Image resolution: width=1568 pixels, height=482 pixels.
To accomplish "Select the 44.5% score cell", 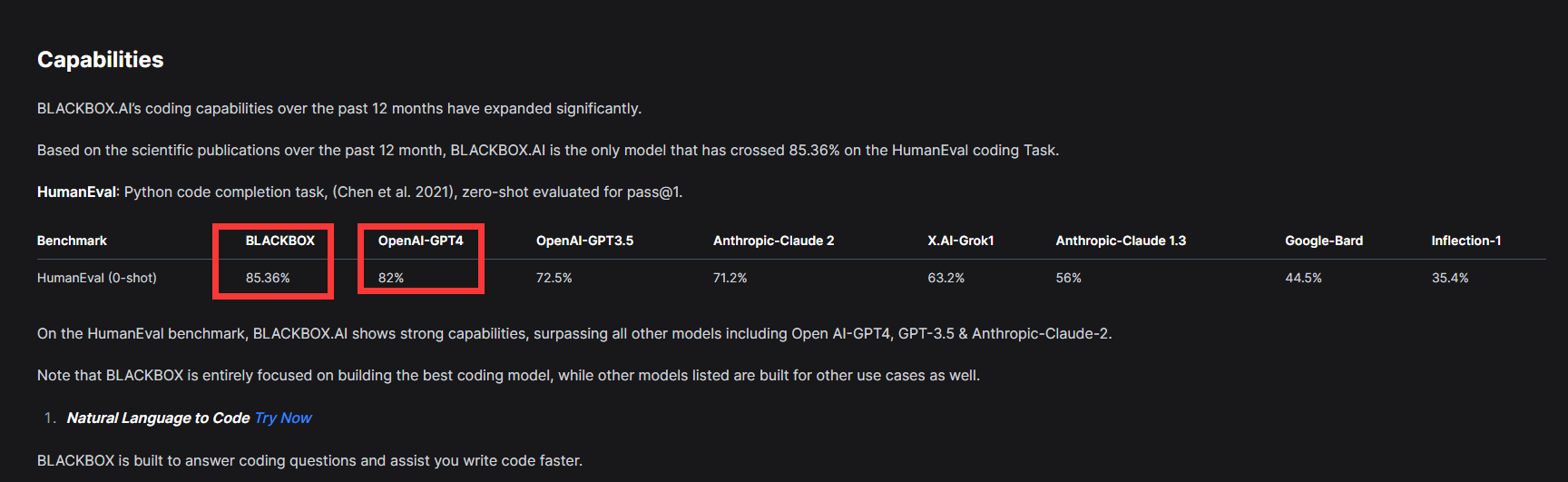I will click(1303, 278).
